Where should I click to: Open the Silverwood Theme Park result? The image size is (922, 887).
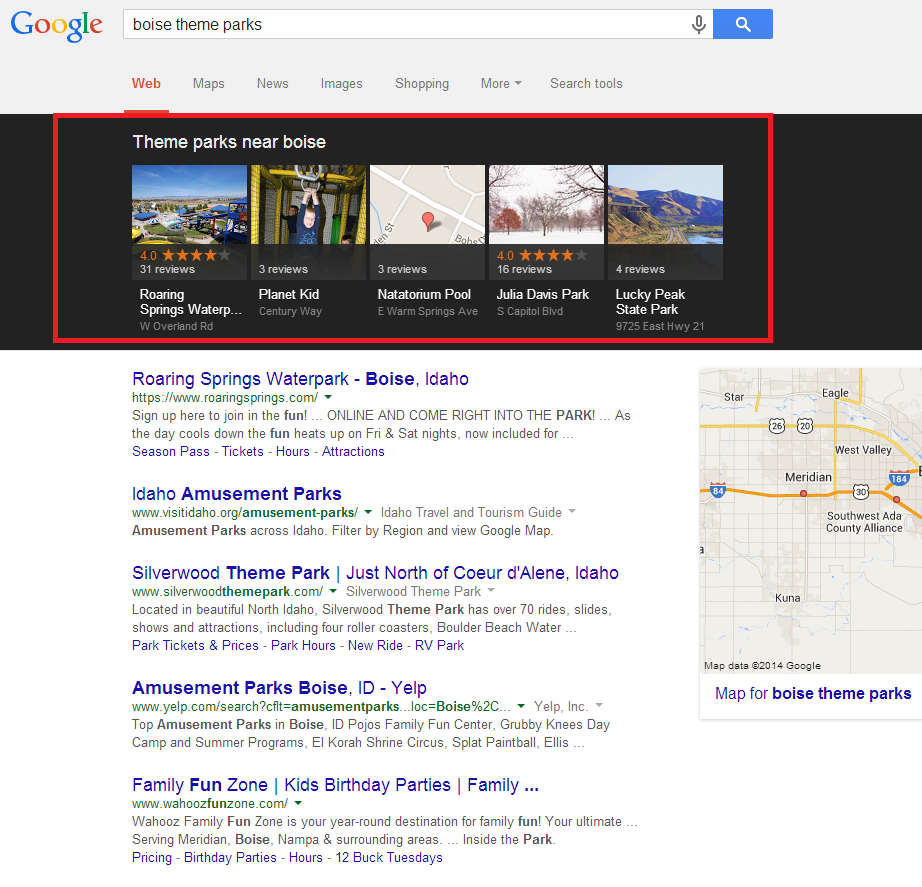point(375,573)
